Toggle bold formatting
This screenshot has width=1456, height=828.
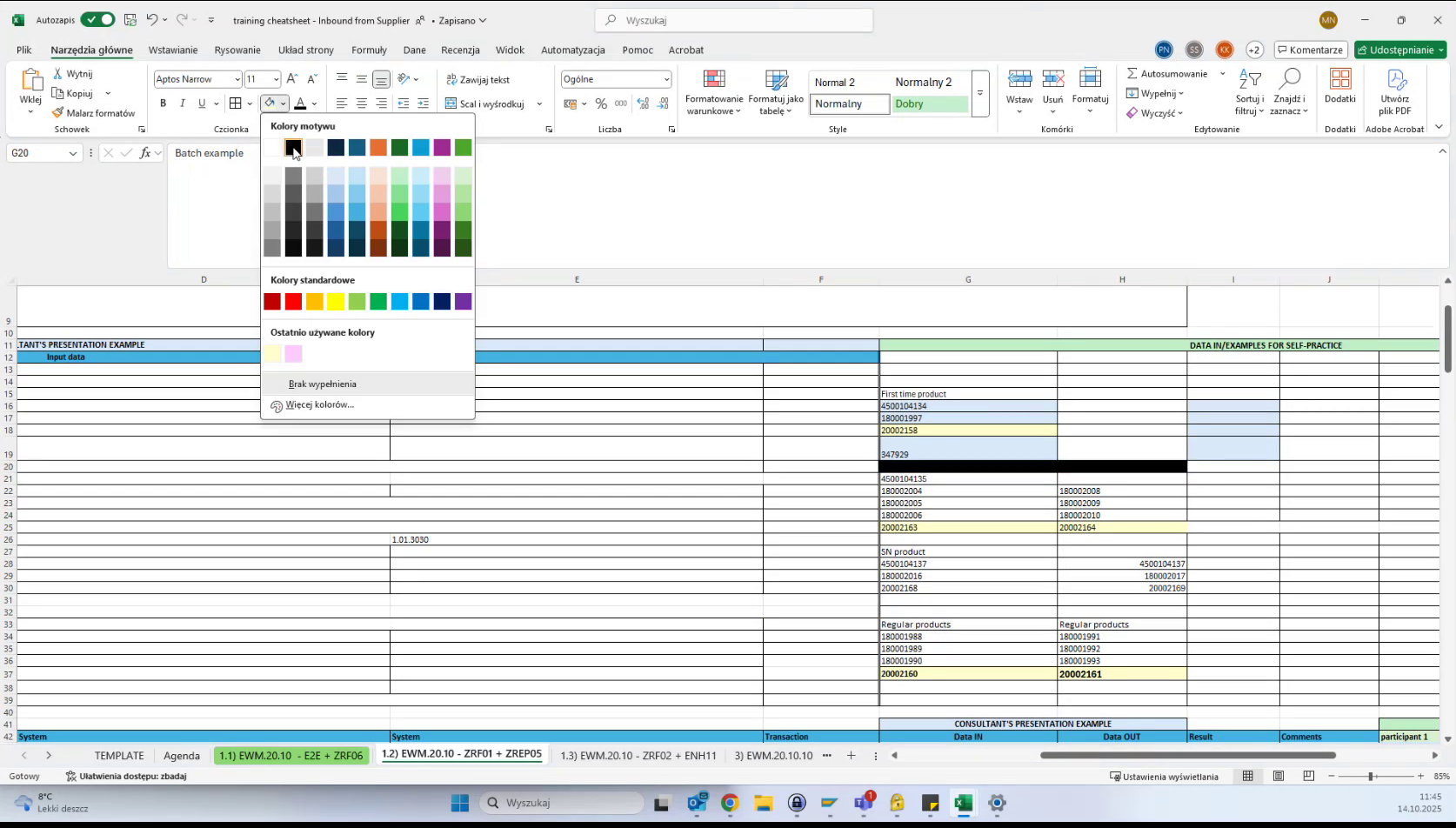click(x=163, y=103)
